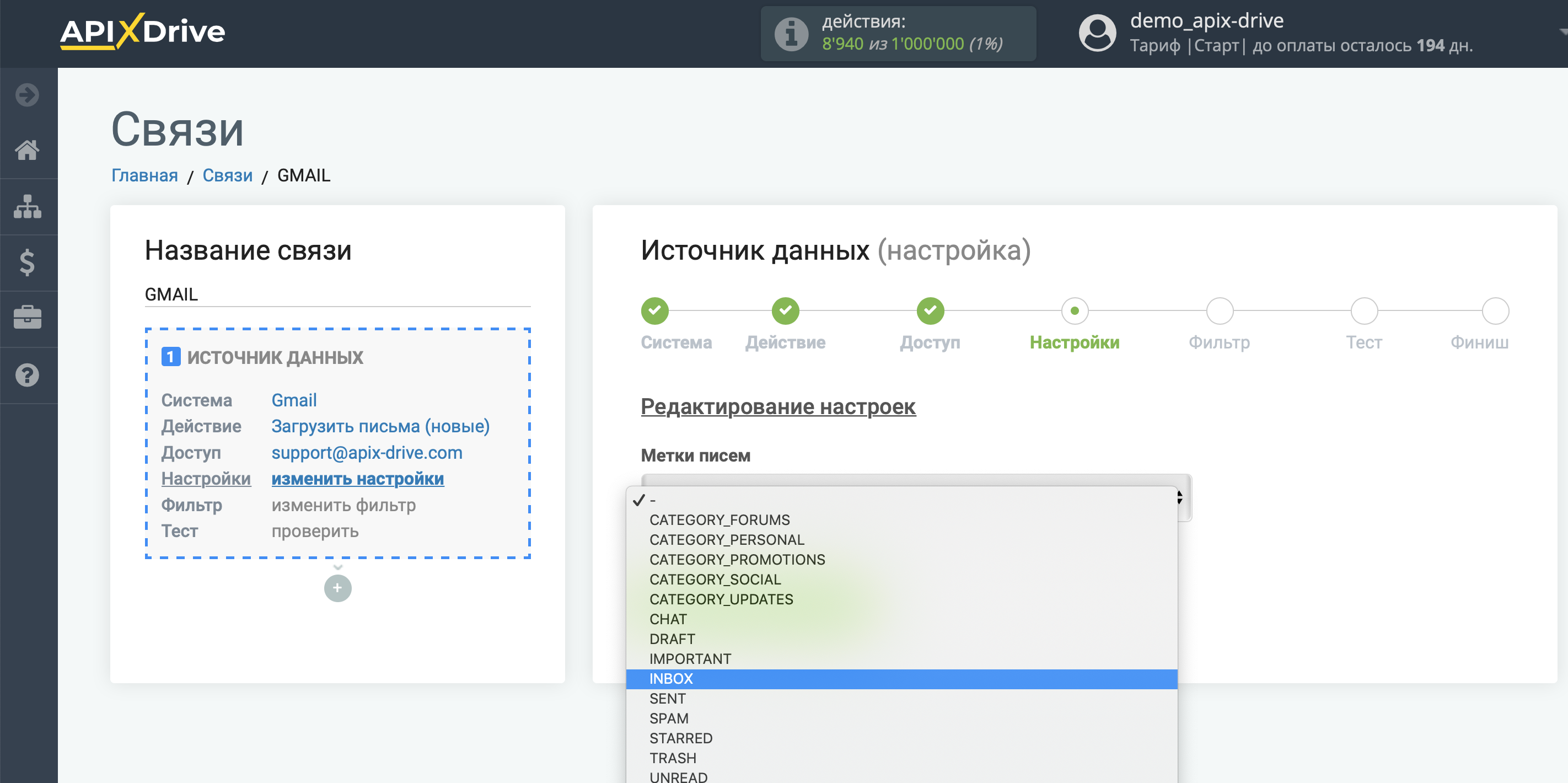Click Система step label

coord(676,342)
